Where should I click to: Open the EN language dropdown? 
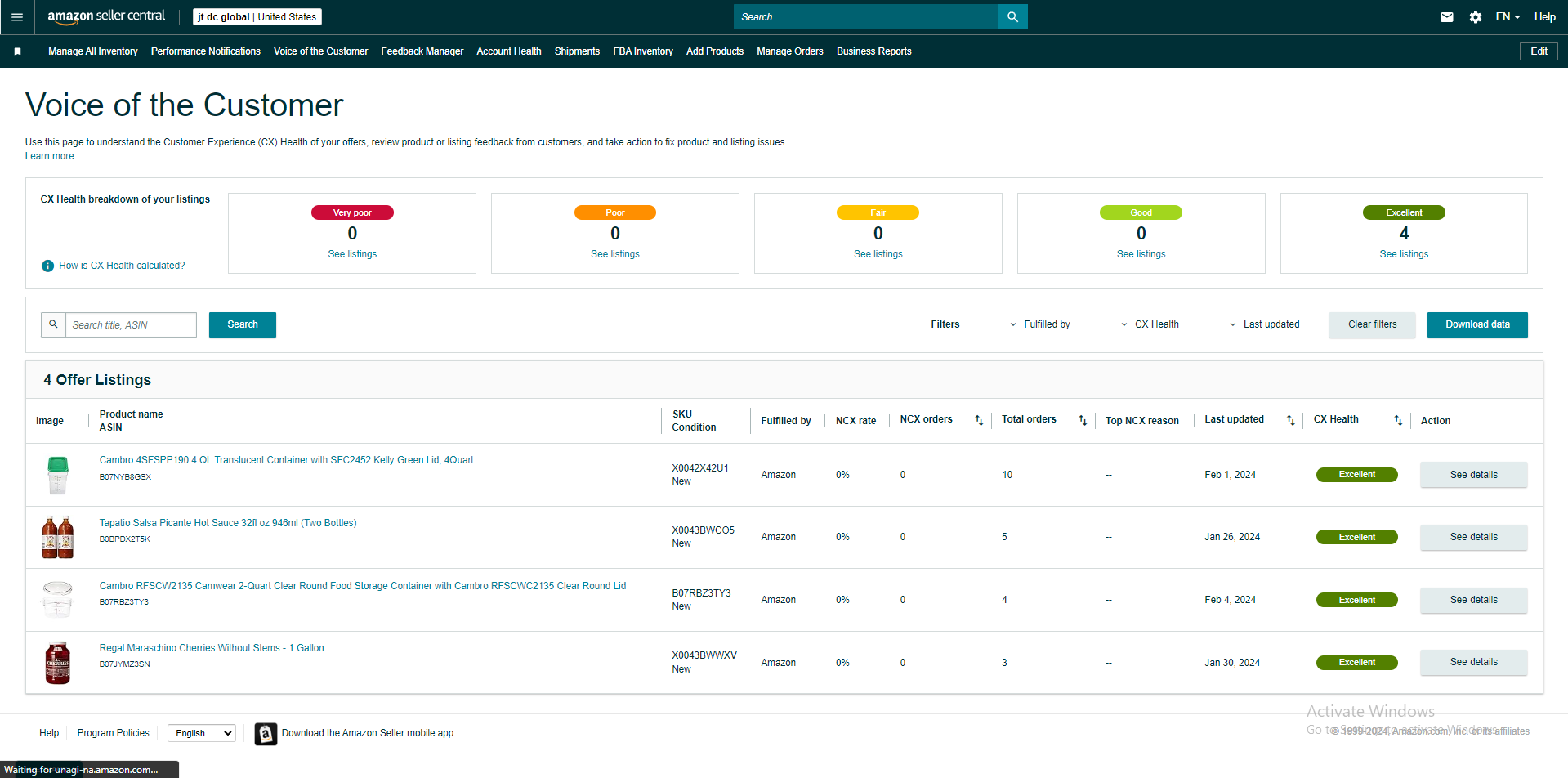1508,16
